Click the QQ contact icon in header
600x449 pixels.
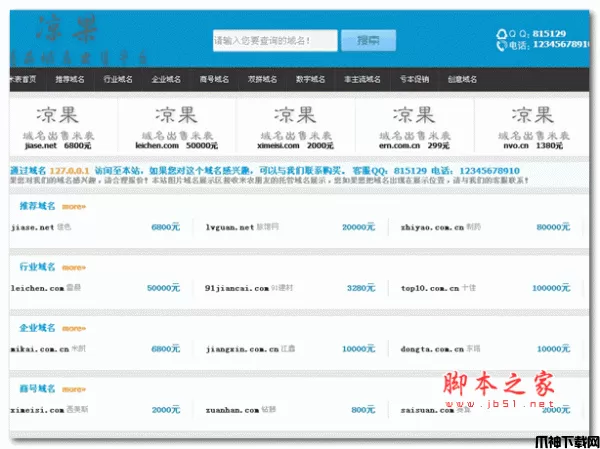(x=501, y=32)
